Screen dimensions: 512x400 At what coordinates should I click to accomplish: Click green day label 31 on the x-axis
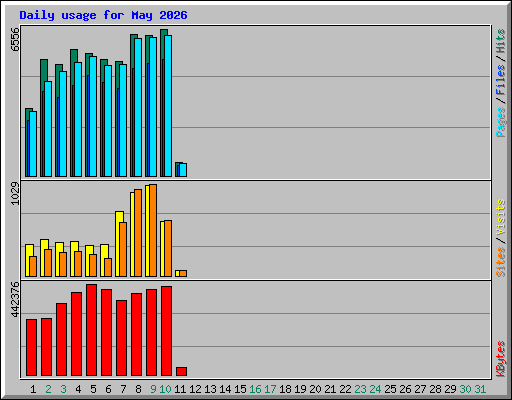pos(480,389)
